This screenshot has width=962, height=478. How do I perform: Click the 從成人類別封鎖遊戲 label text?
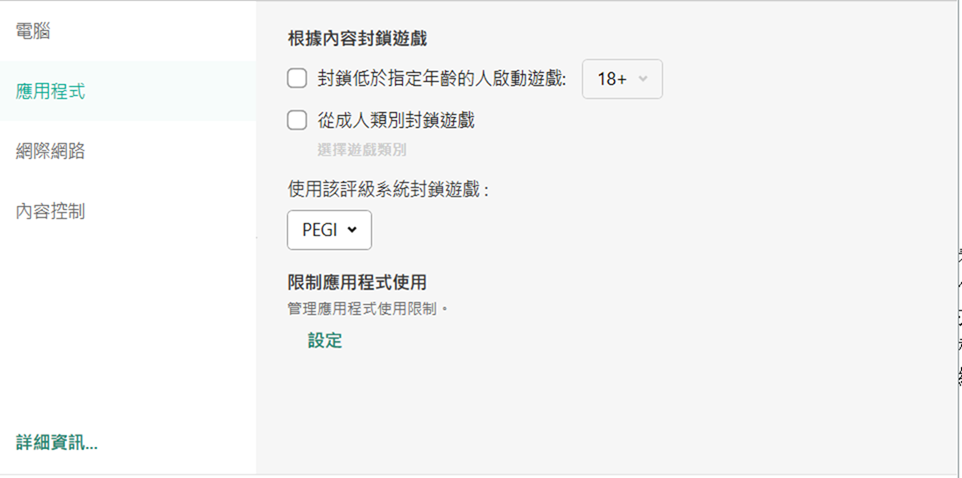point(396,120)
